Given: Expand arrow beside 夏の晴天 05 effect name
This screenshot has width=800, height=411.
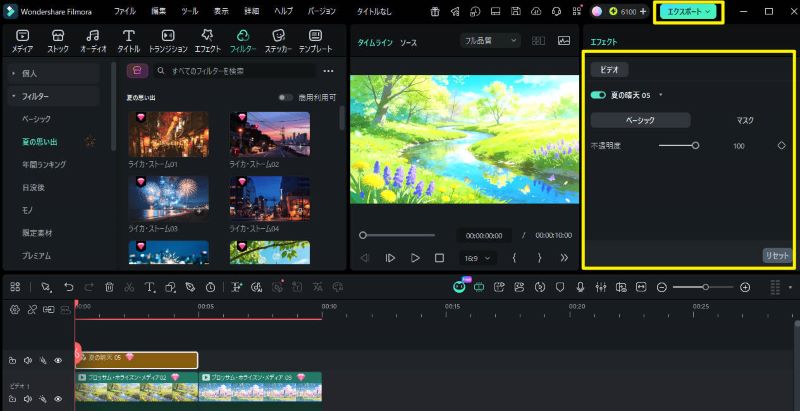Looking at the screenshot, I should click(x=661, y=95).
